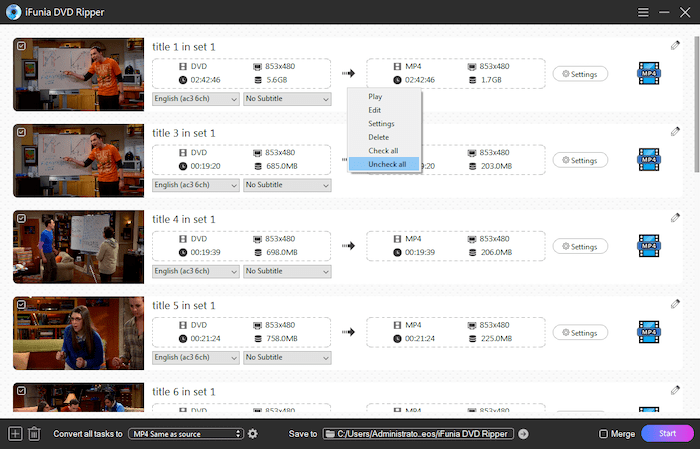Open output format gear settings icon
The width and height of the screenshot is (700, 449).
(x=253, y=433)
